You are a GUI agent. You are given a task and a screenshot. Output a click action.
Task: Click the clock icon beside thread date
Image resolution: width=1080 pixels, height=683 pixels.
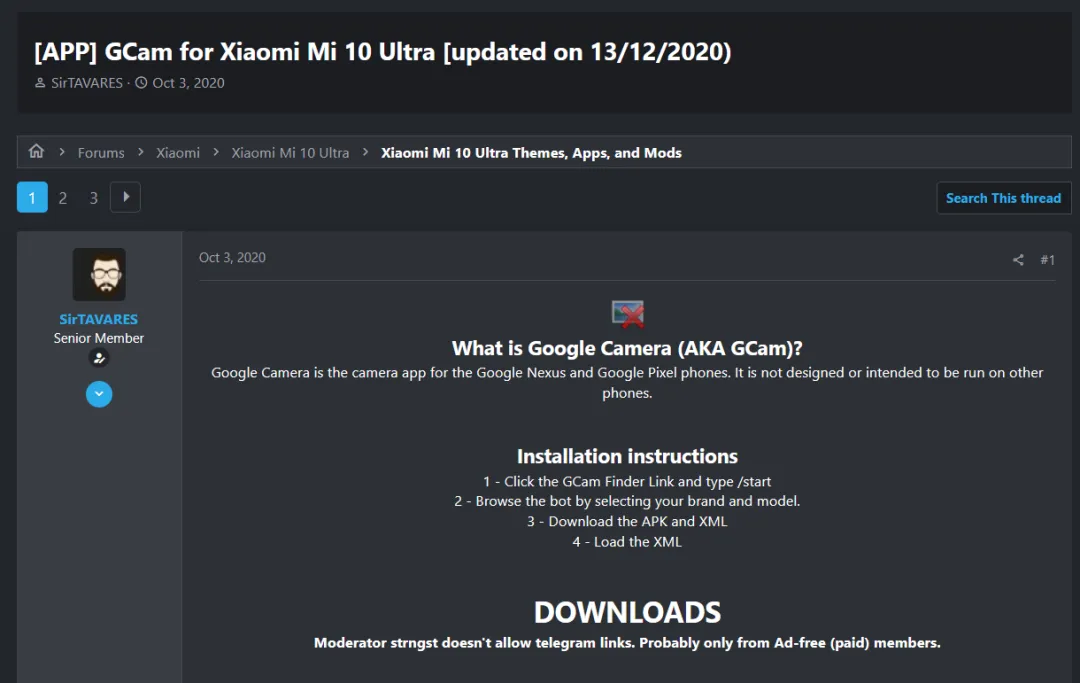141,83
